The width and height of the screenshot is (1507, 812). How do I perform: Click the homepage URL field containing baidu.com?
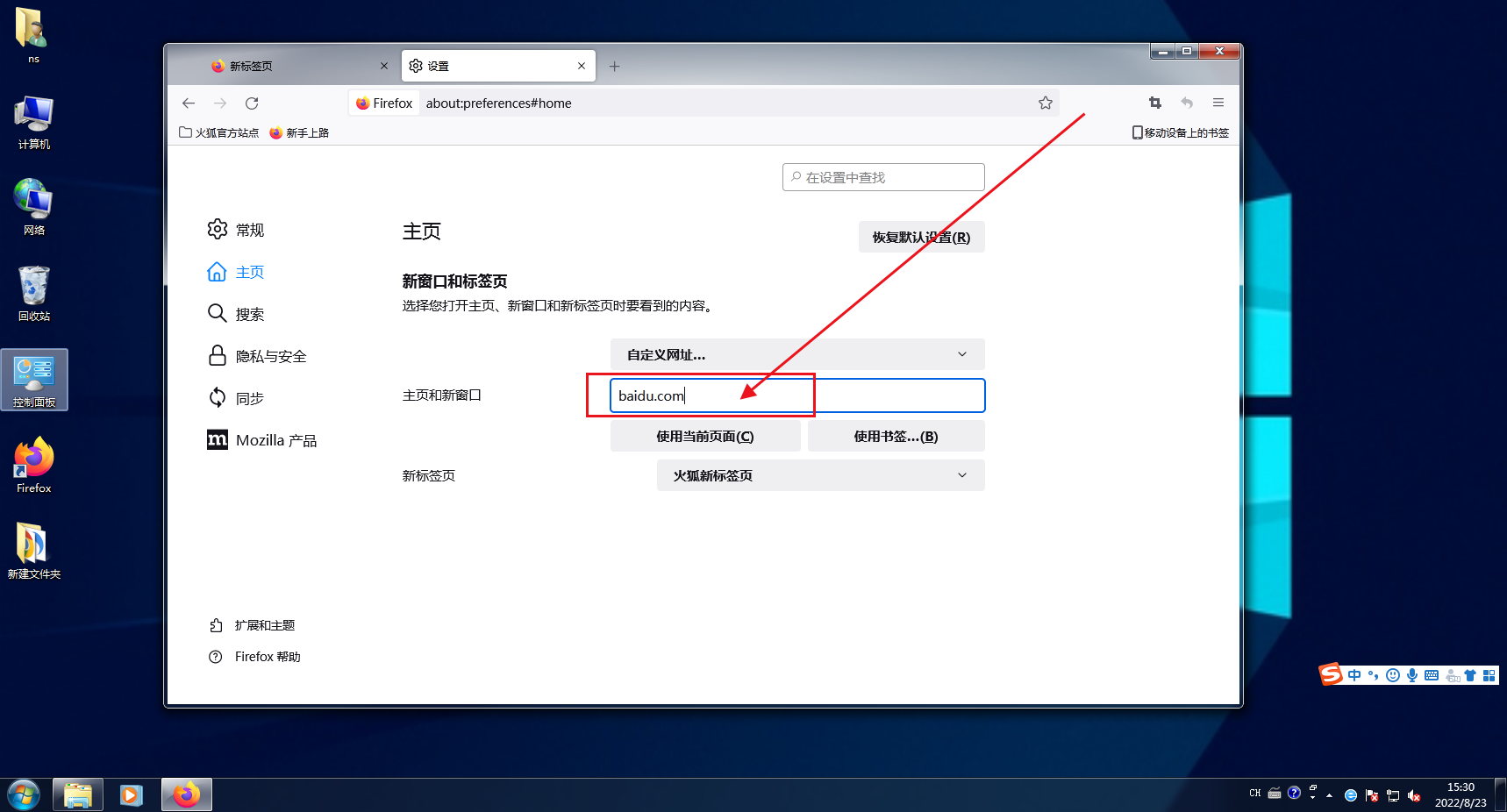pyautogui.click(x=797, y=395)
